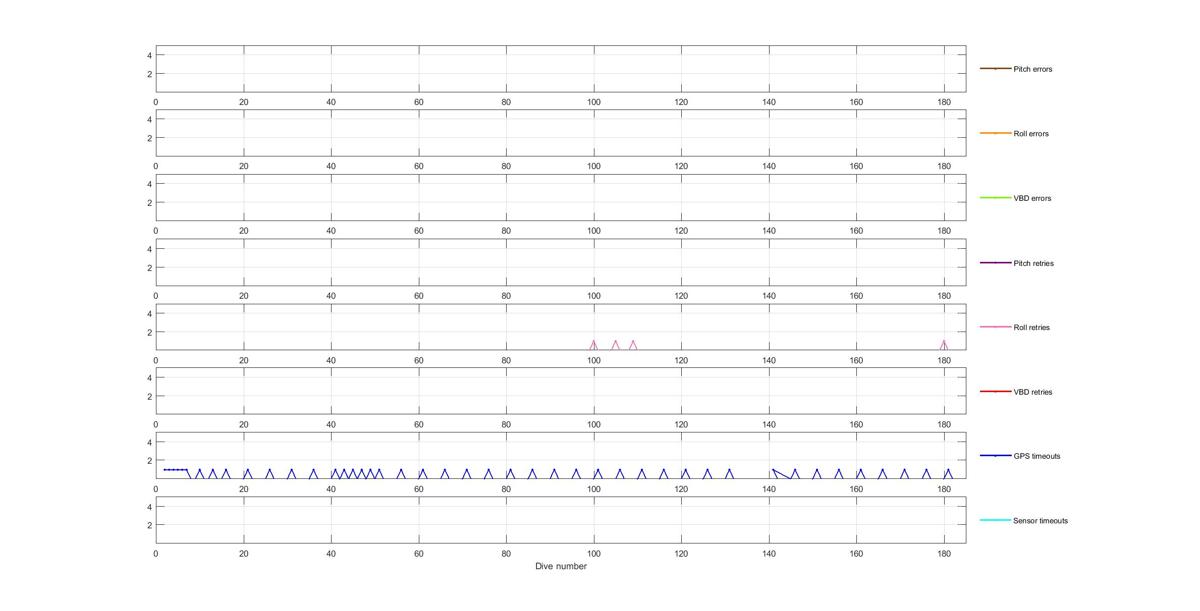
Task: Click the cyan Sensor timeouts legend line
Action: tap(995, 520)
